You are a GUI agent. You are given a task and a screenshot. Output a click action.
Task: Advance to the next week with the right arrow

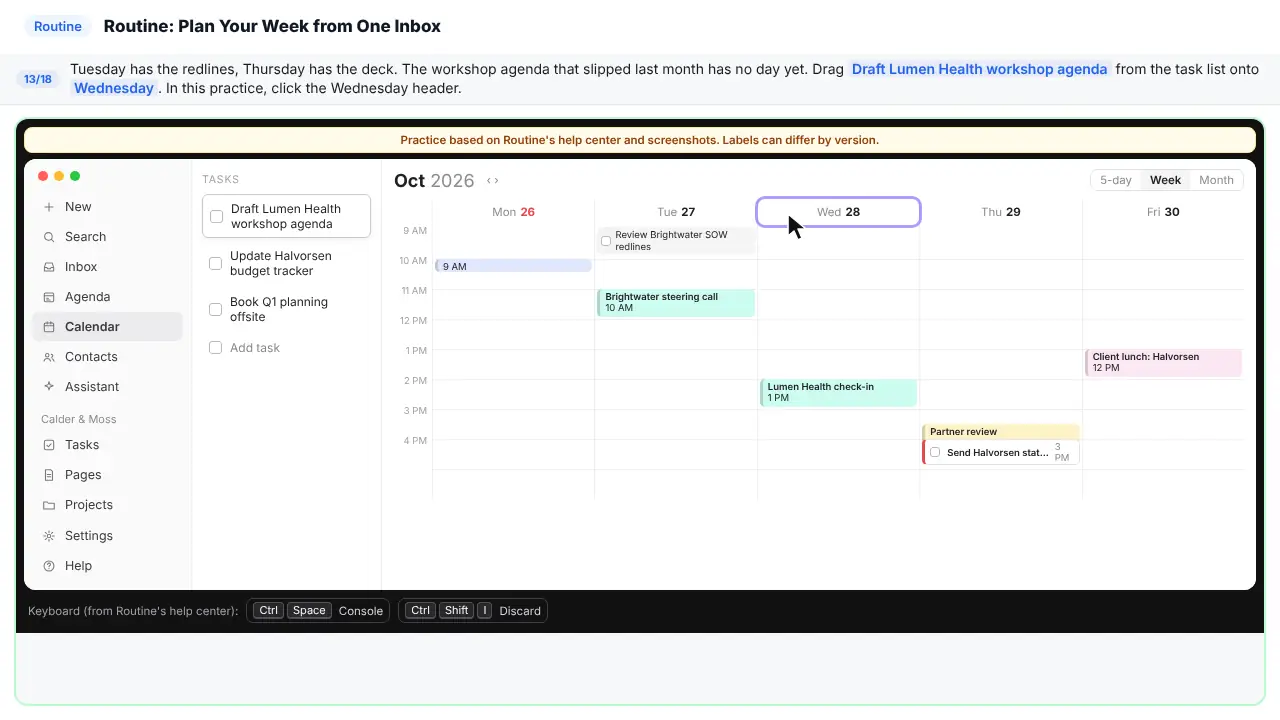pos(496,181)
